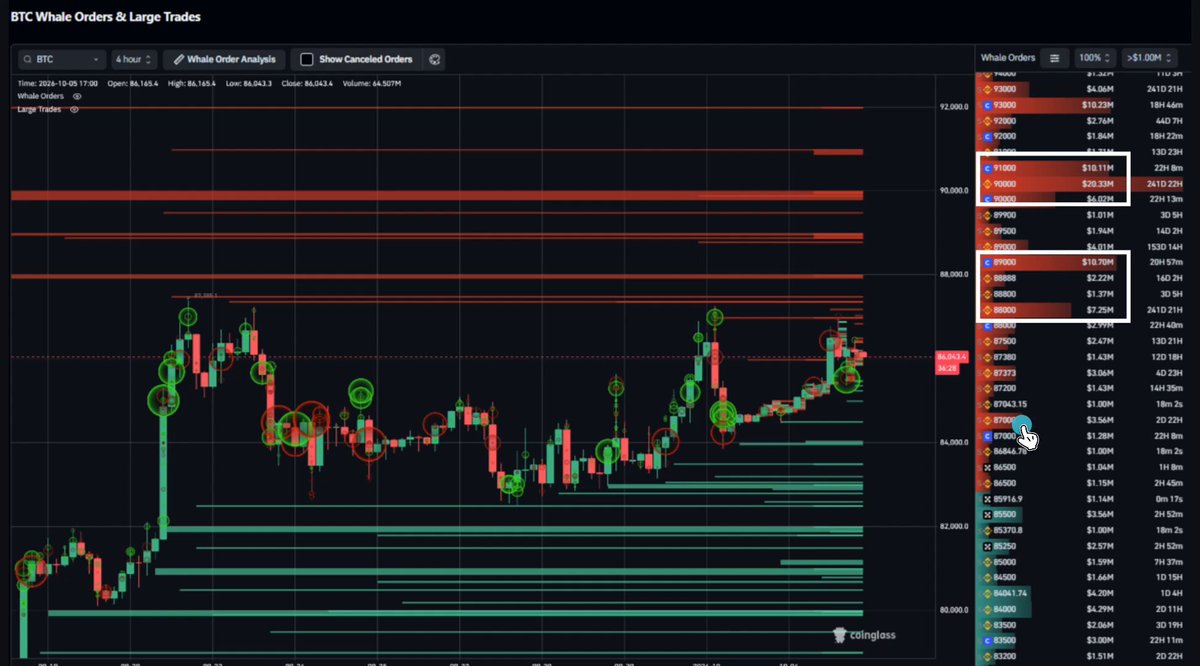Image resolution: width=1200 pixels, height=666 pixels.
Task: Click the exchange icon on the 83500 $3.00M row
Action: click(x=987, y=640)
